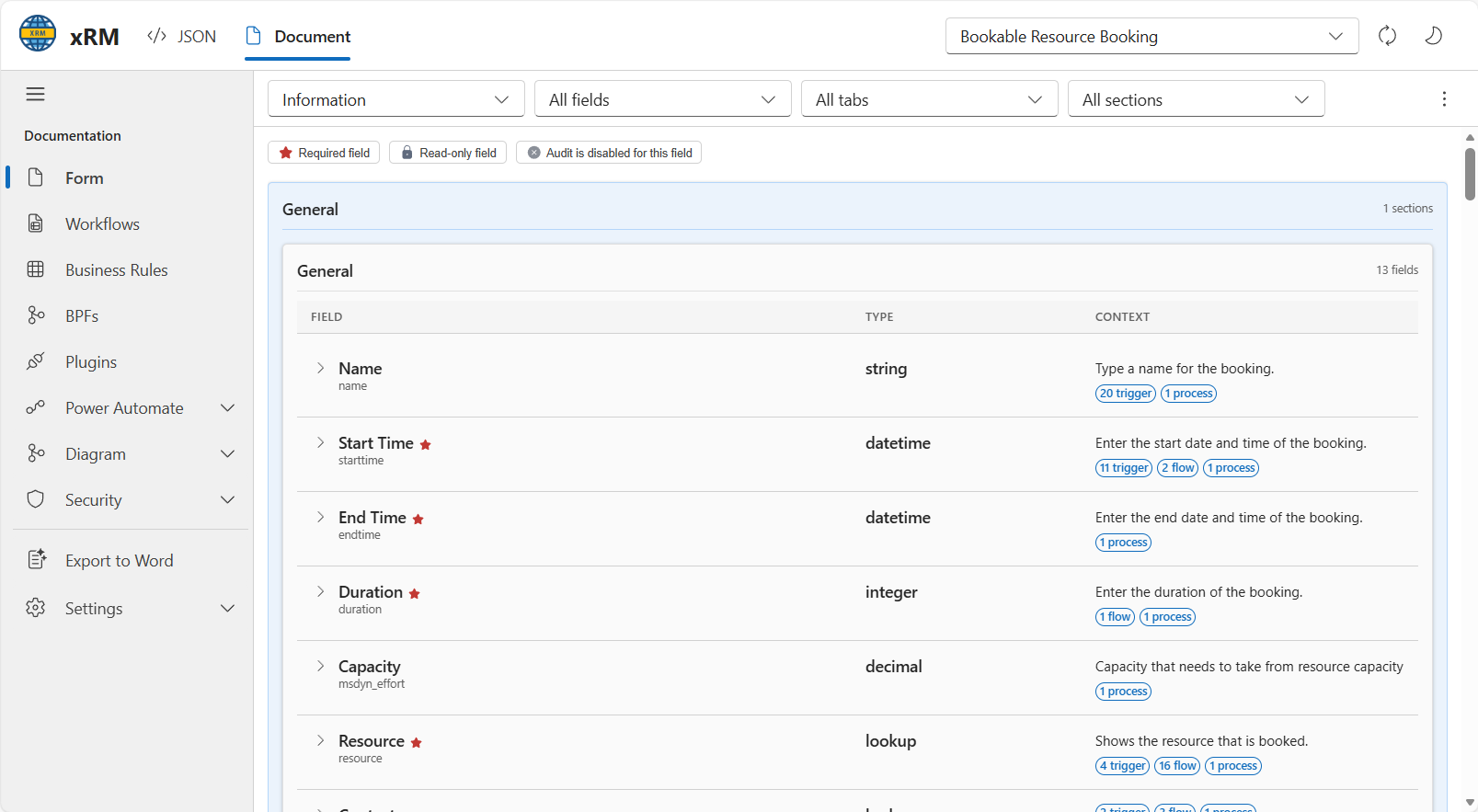
Task: Toggle dark mode with the moon icon
Action: [x=1433, y=36]
